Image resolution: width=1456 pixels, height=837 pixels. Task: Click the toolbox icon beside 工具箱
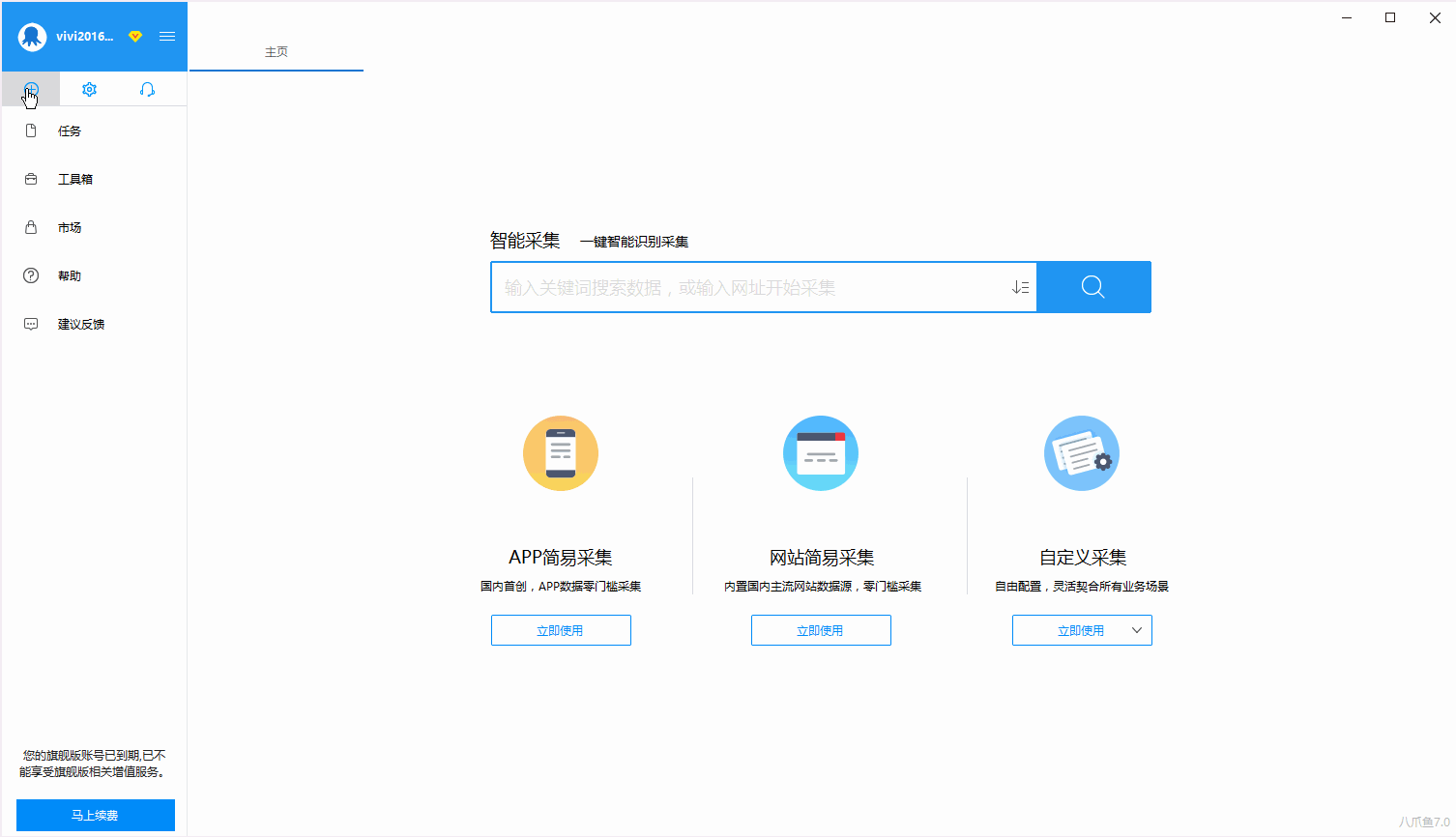coord(31,179)
